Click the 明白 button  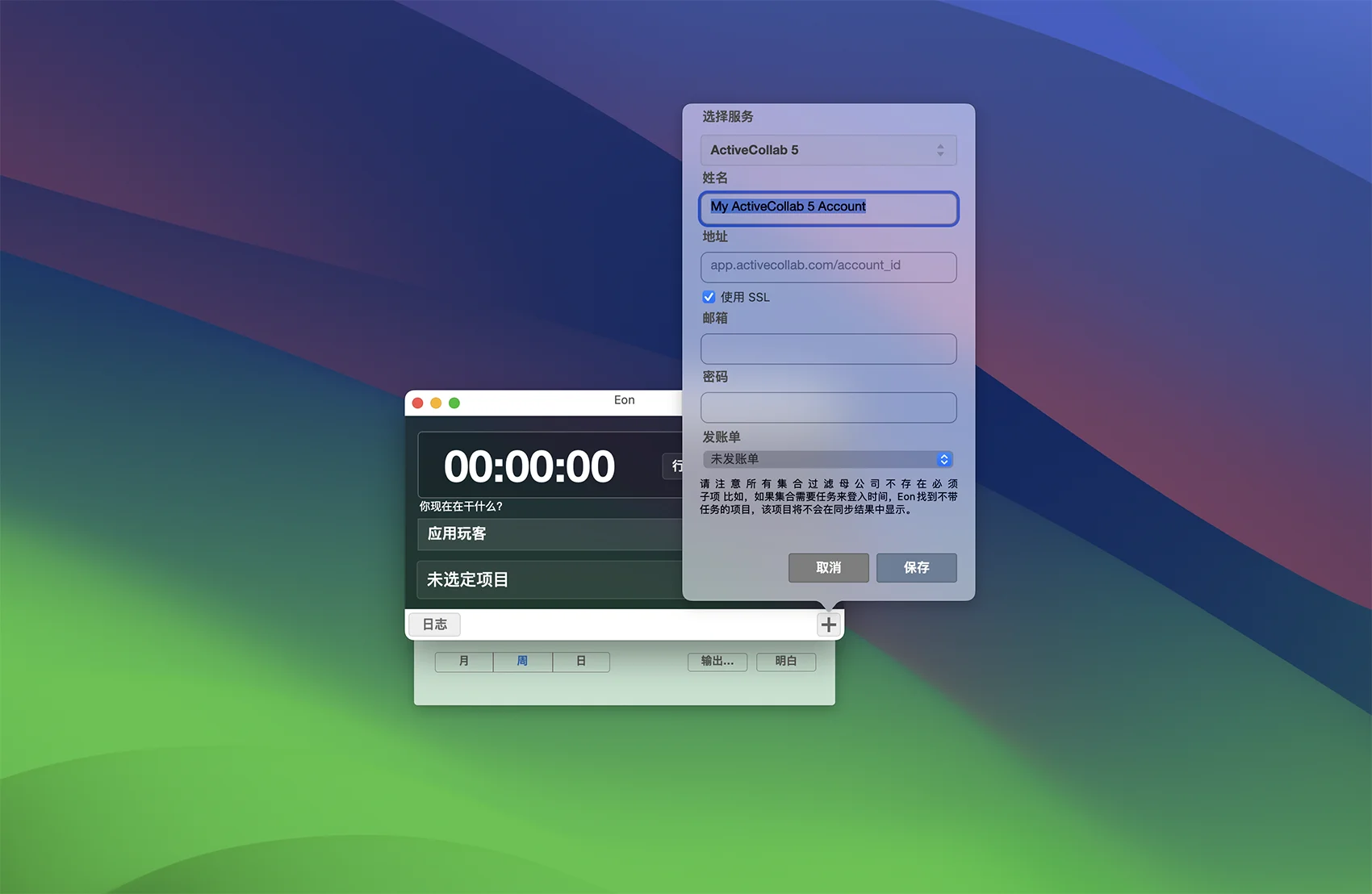(786, 662)
